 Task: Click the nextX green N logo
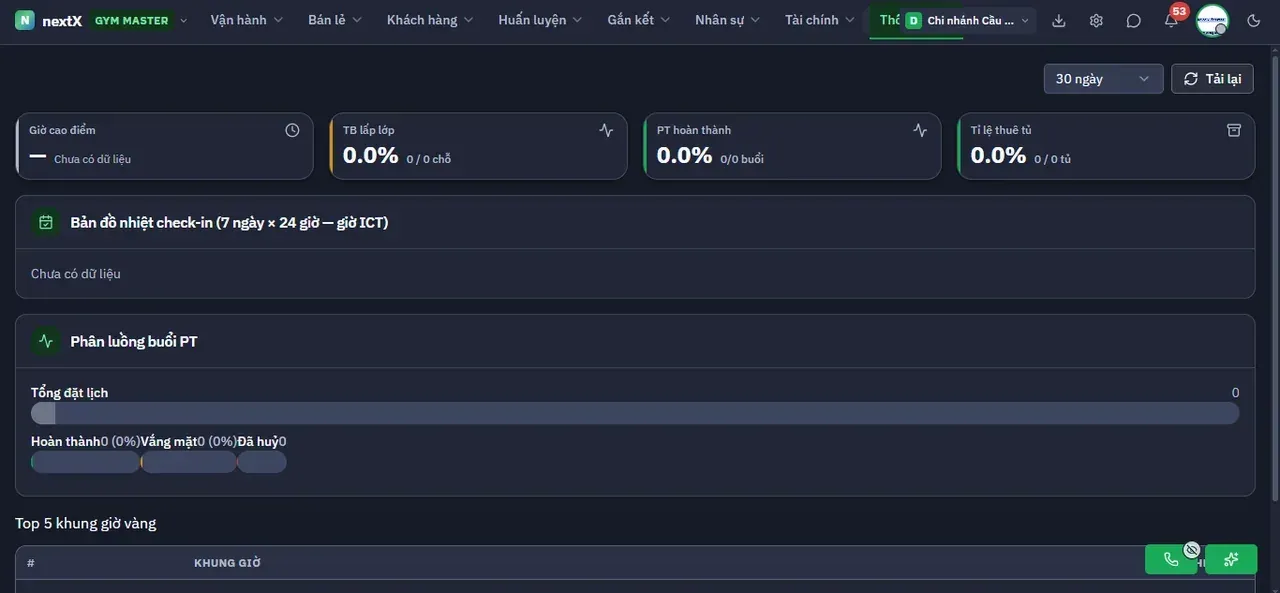coord(25,20)
